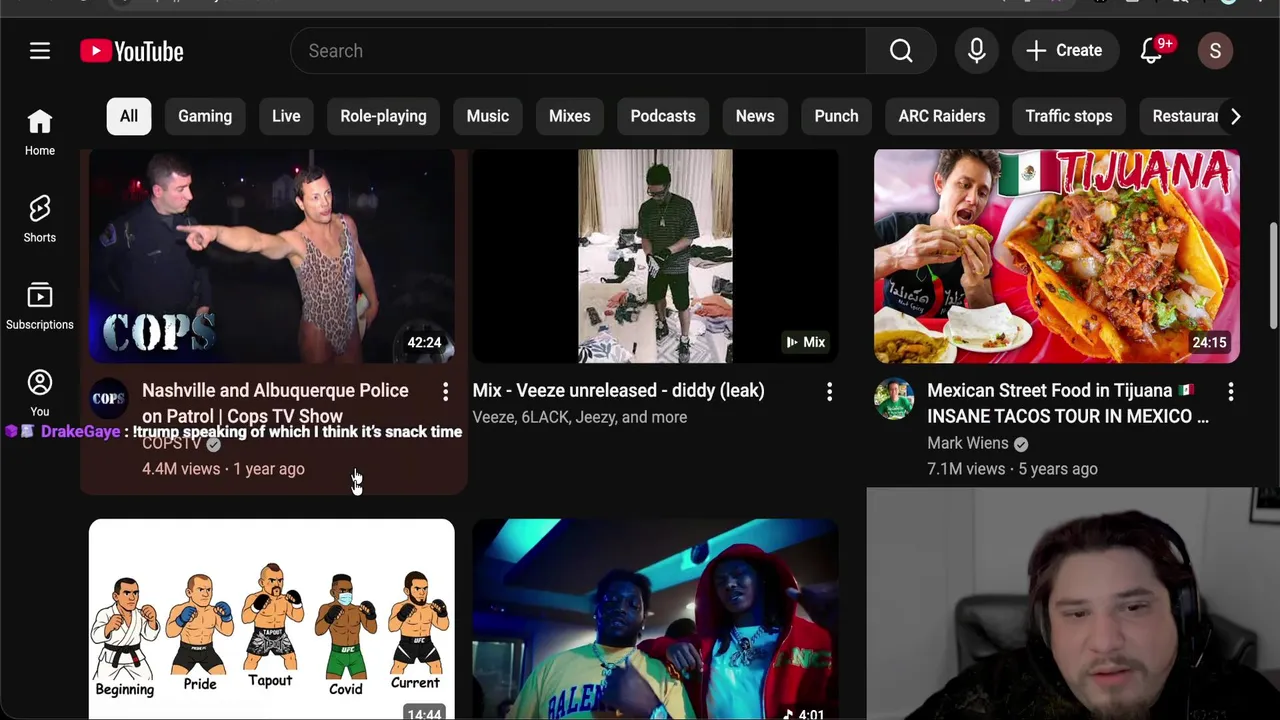Select the Music filter chip
This screenshot has width=1280, height=720.
pos(488,116)
